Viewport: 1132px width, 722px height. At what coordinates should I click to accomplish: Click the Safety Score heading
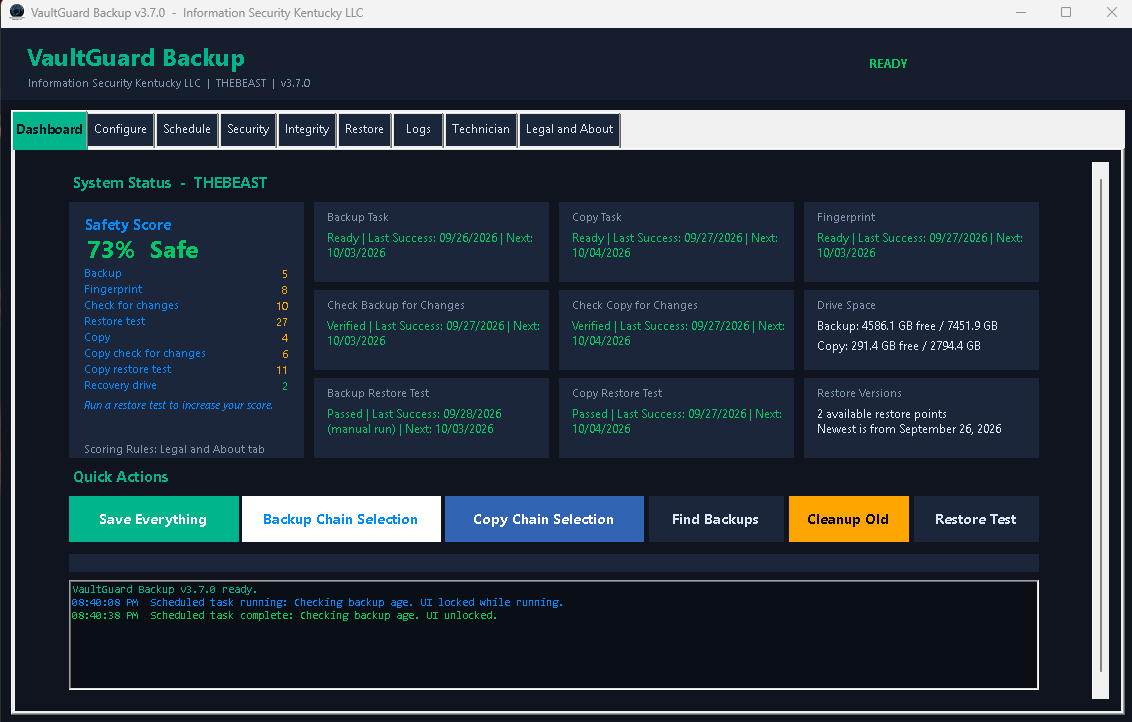point(129,225)
